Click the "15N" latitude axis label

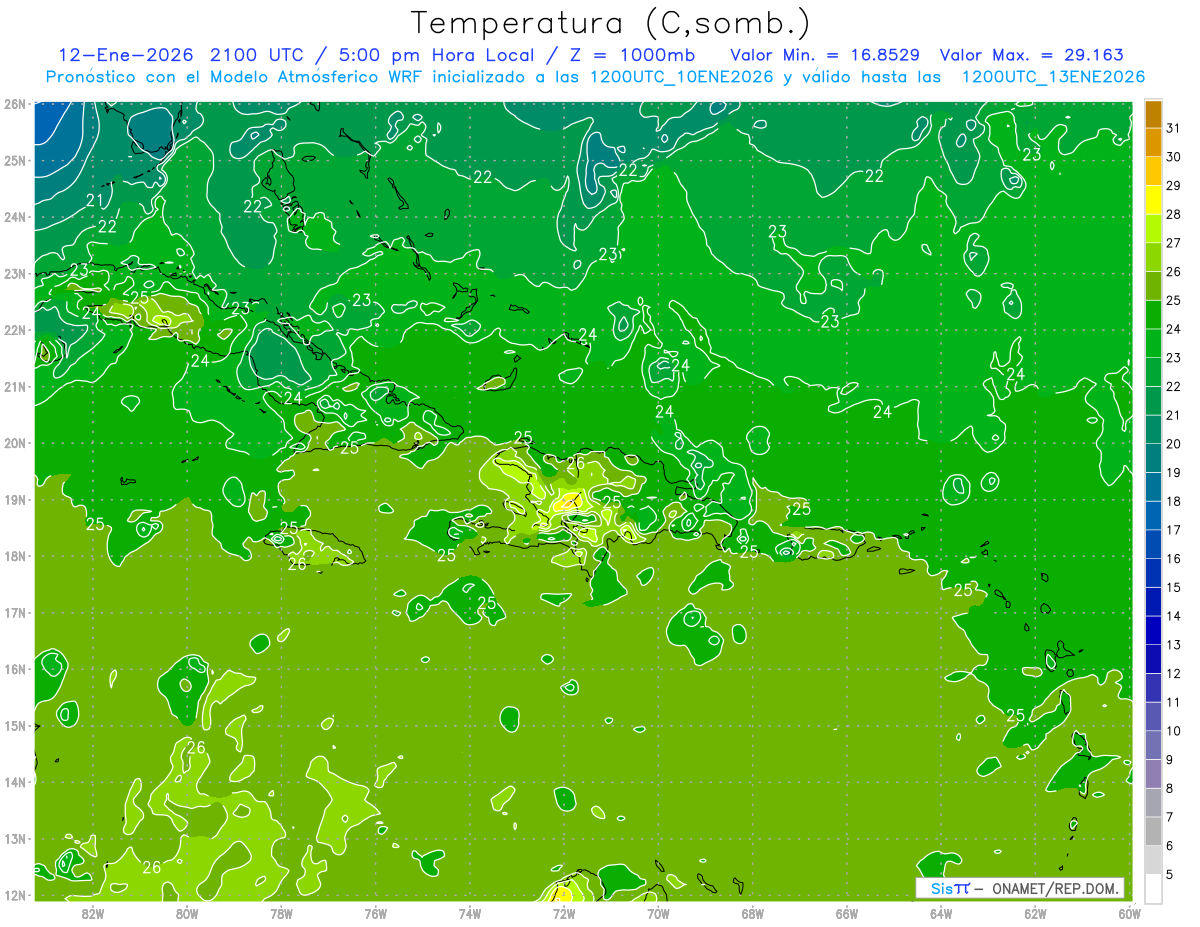(x=14, y=726)
